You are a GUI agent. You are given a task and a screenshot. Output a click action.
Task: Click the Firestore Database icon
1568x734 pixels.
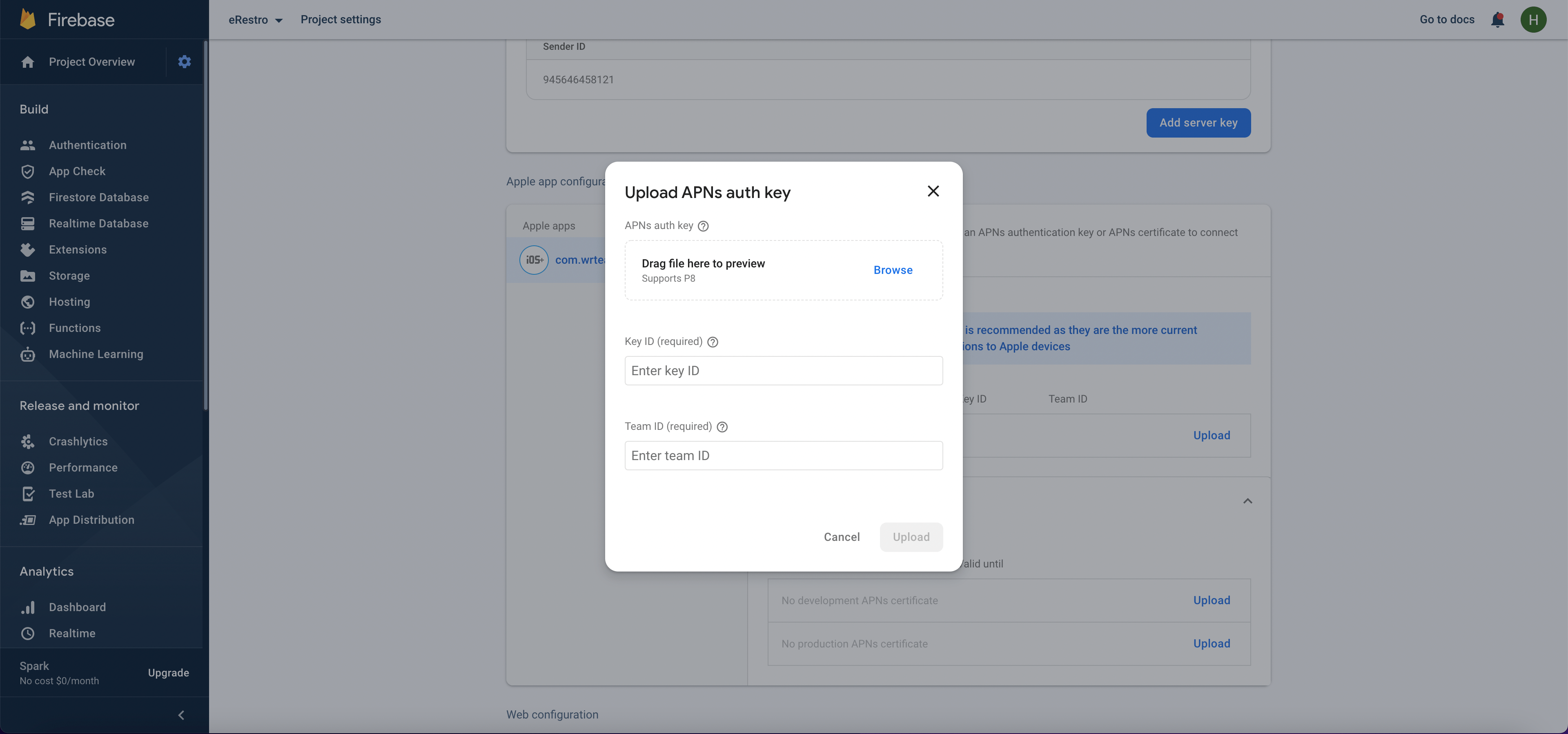coord(27,197)
